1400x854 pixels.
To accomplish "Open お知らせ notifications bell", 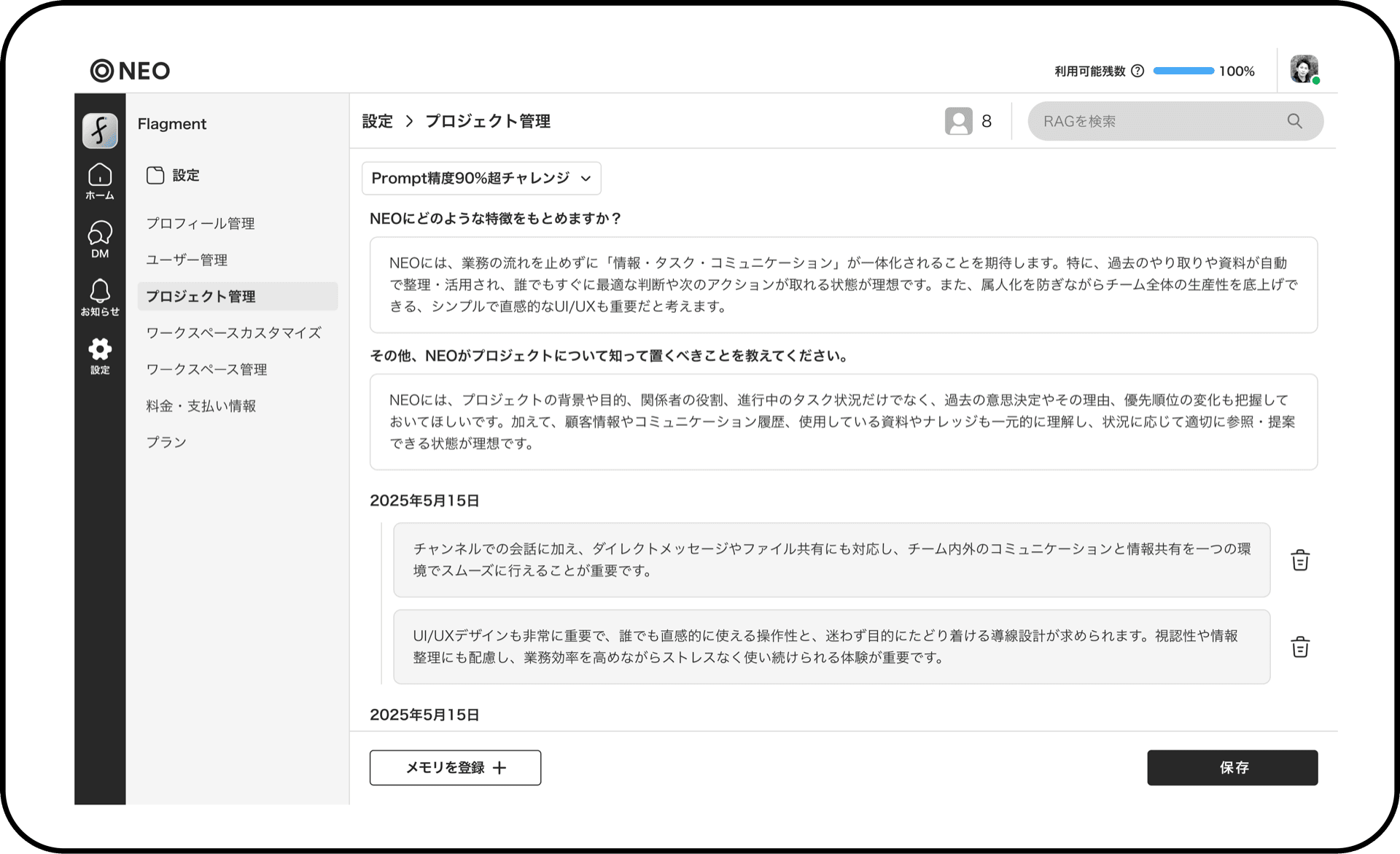I will coord(100,298).
